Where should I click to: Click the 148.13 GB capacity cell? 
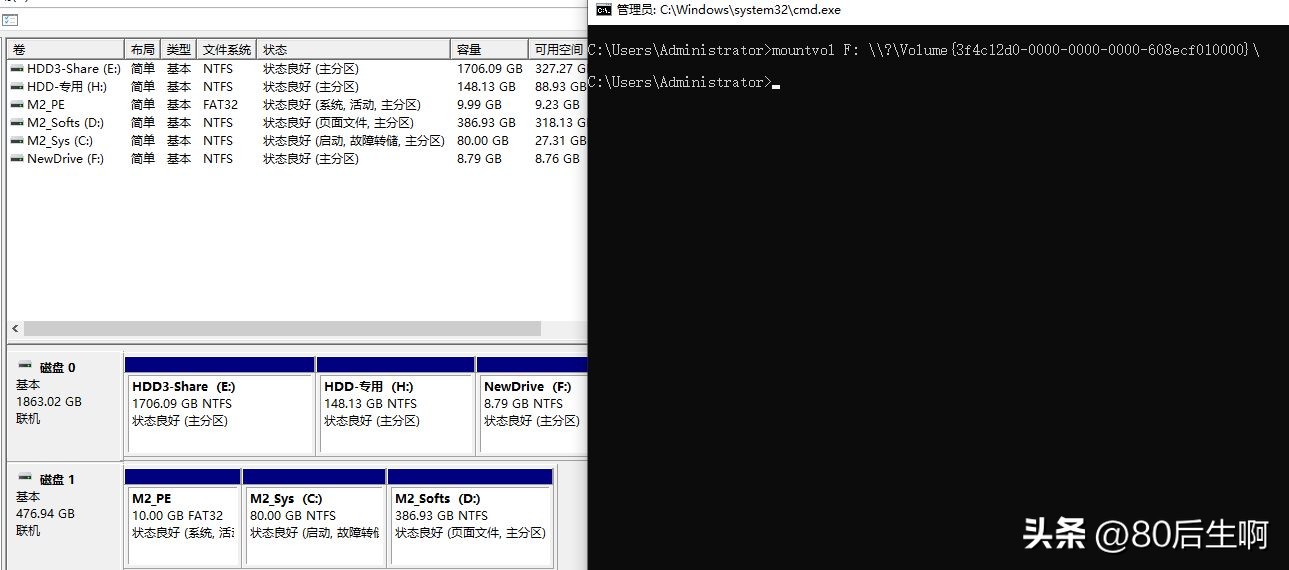[487, 87]
